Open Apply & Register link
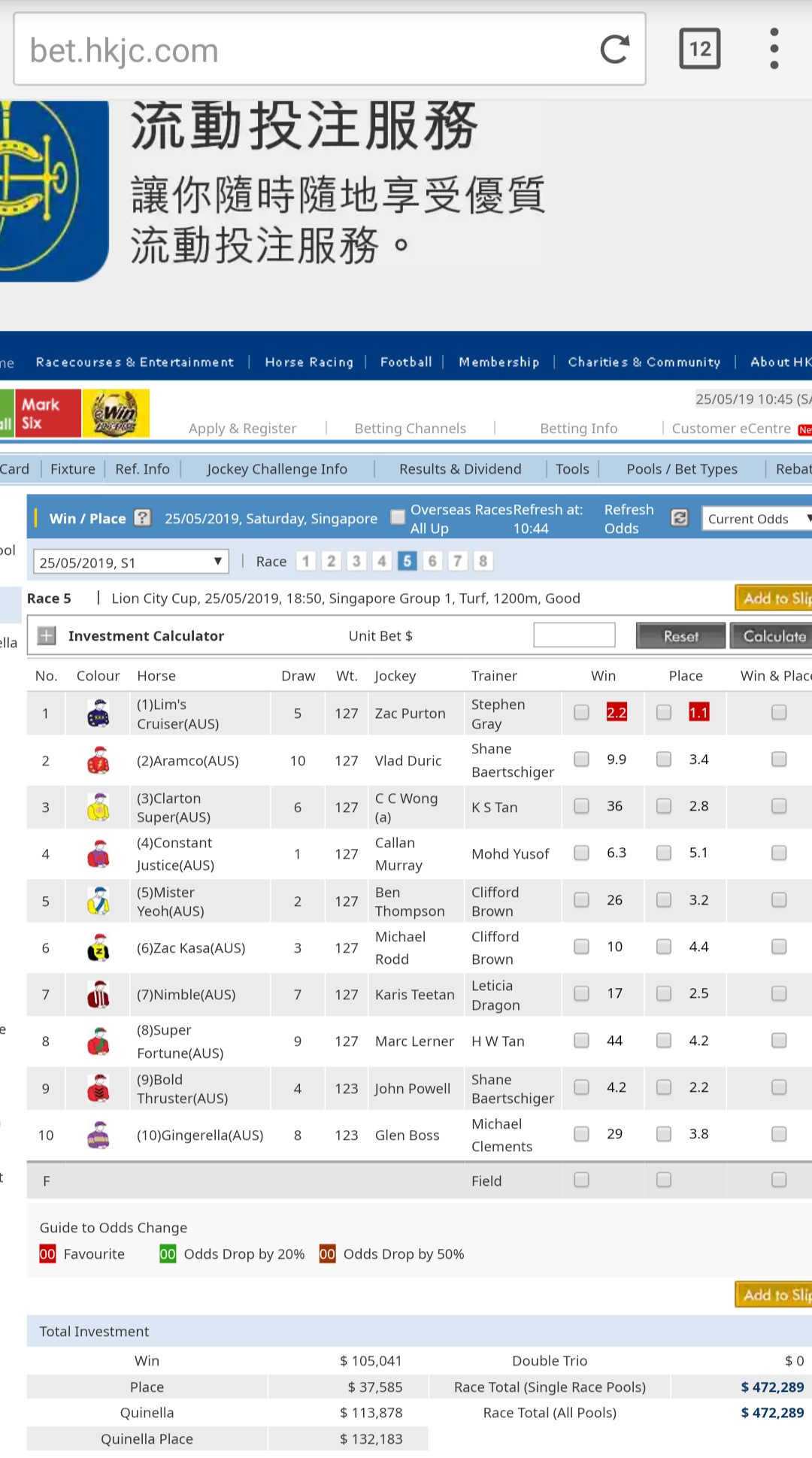The width and height of the screenshot is (812, 1458). point(242,429)
